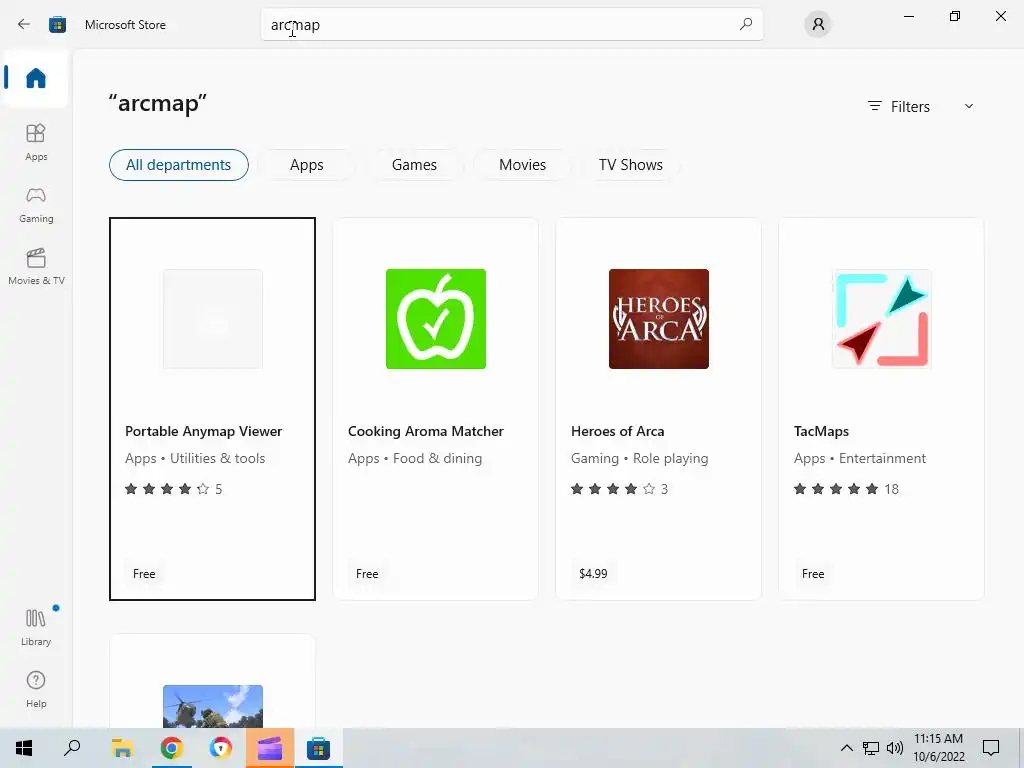The width and height of the screenshot is (1024, 768).
Task: Go back with the back arrow
Action: [x=24, y=25]
